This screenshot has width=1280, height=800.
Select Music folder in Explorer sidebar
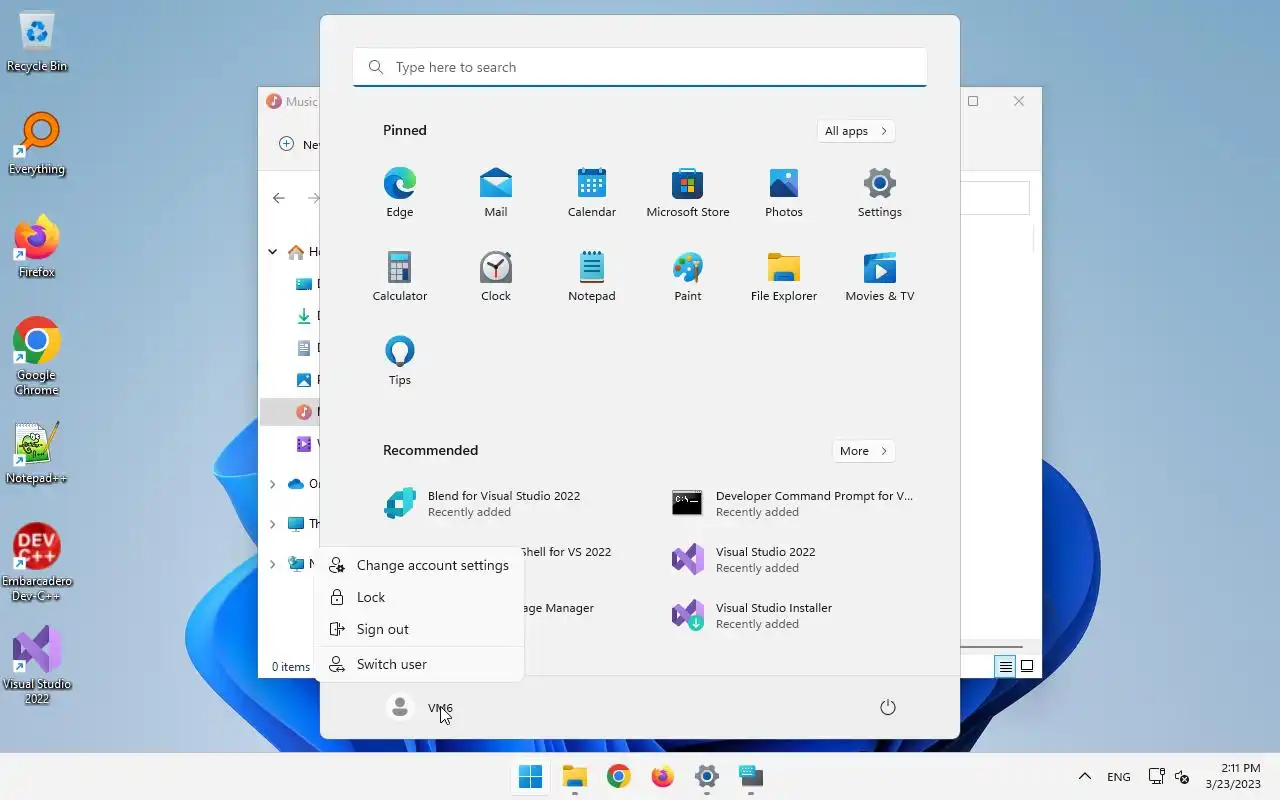pos(290,412)
